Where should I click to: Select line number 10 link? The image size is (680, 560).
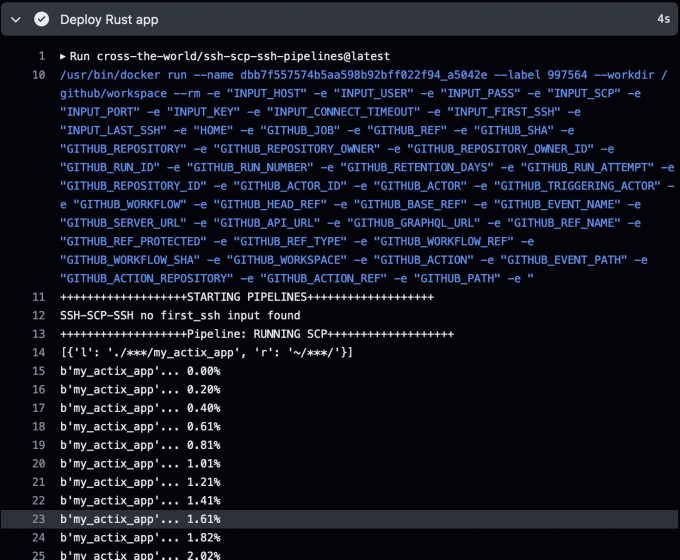tap(38, 75)
